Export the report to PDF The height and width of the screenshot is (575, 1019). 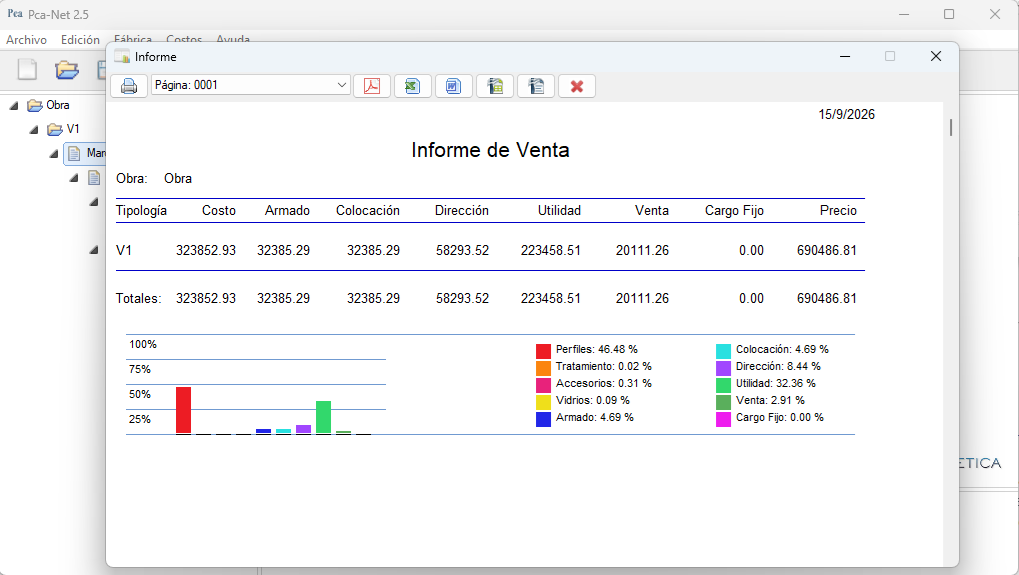point(372,86)
